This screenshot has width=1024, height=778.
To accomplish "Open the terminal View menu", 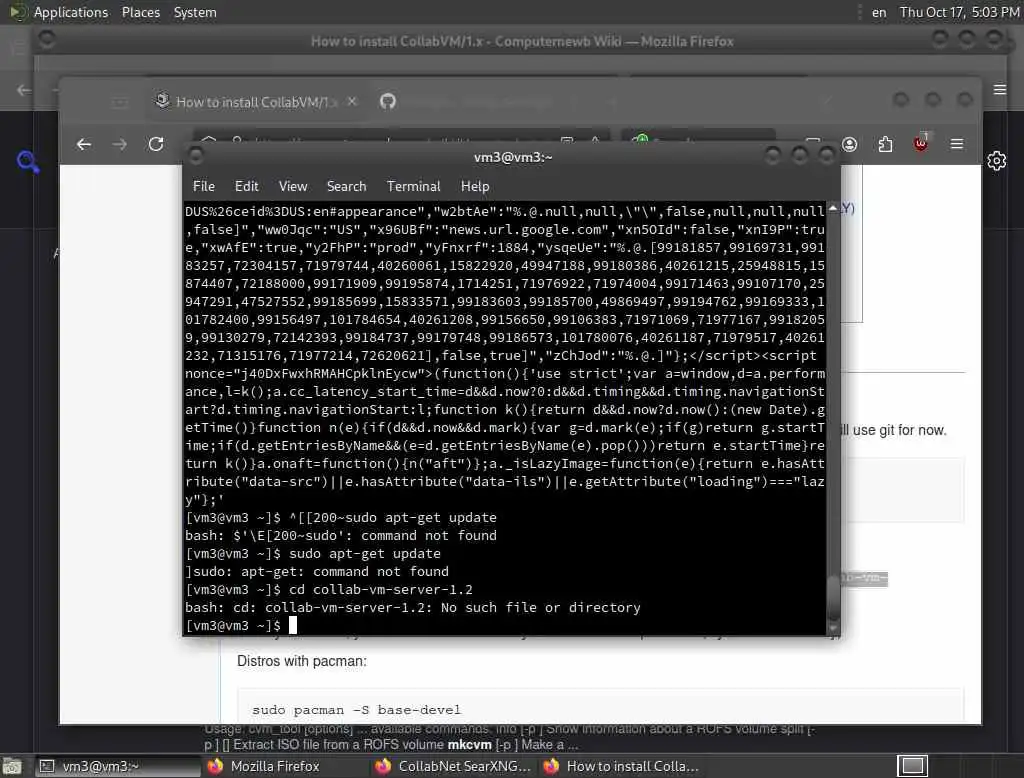I will click(293, 186).
